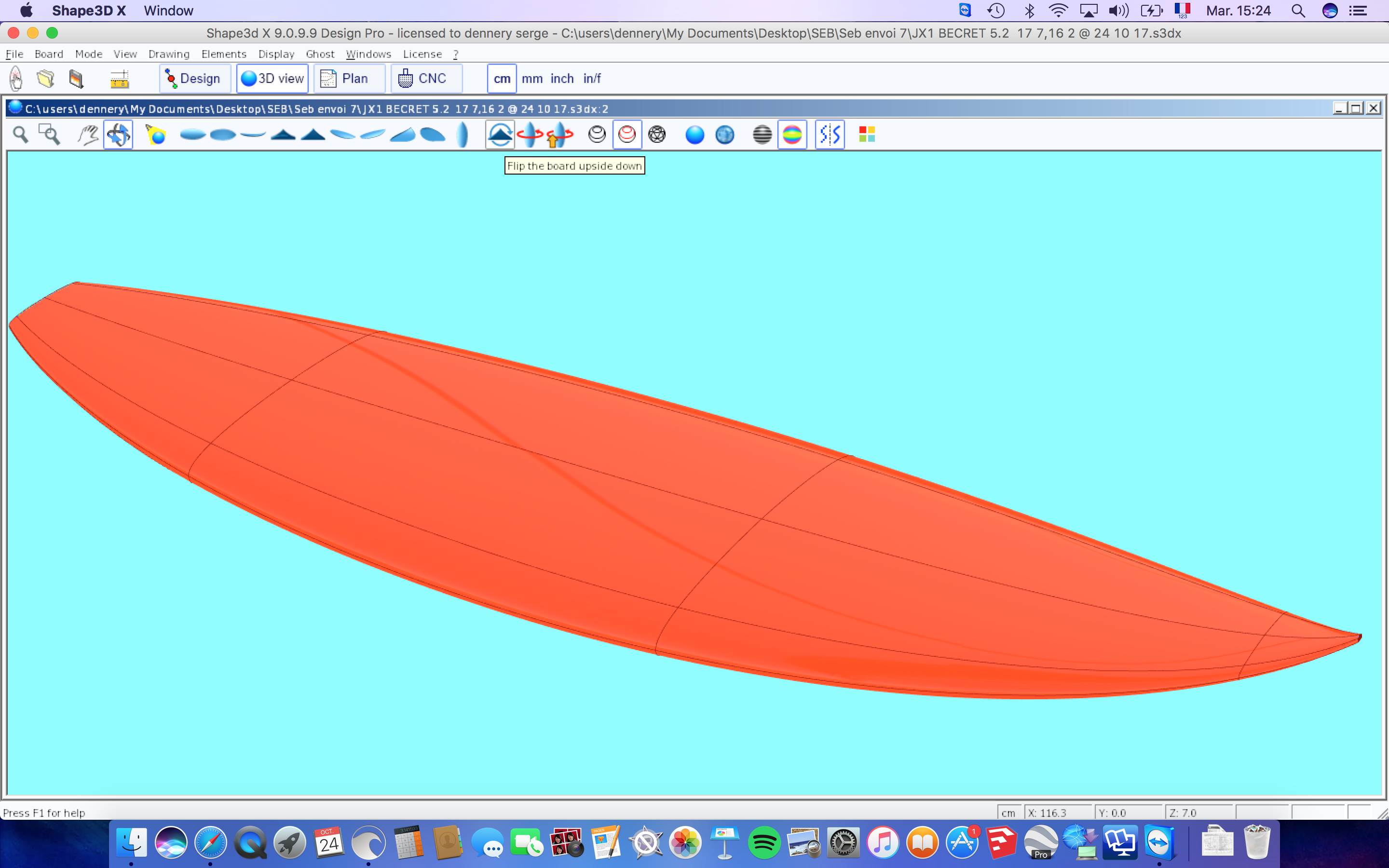Open the Ghost menu
This screenshot has width=1389, height=868.
[x=320, y=54]
